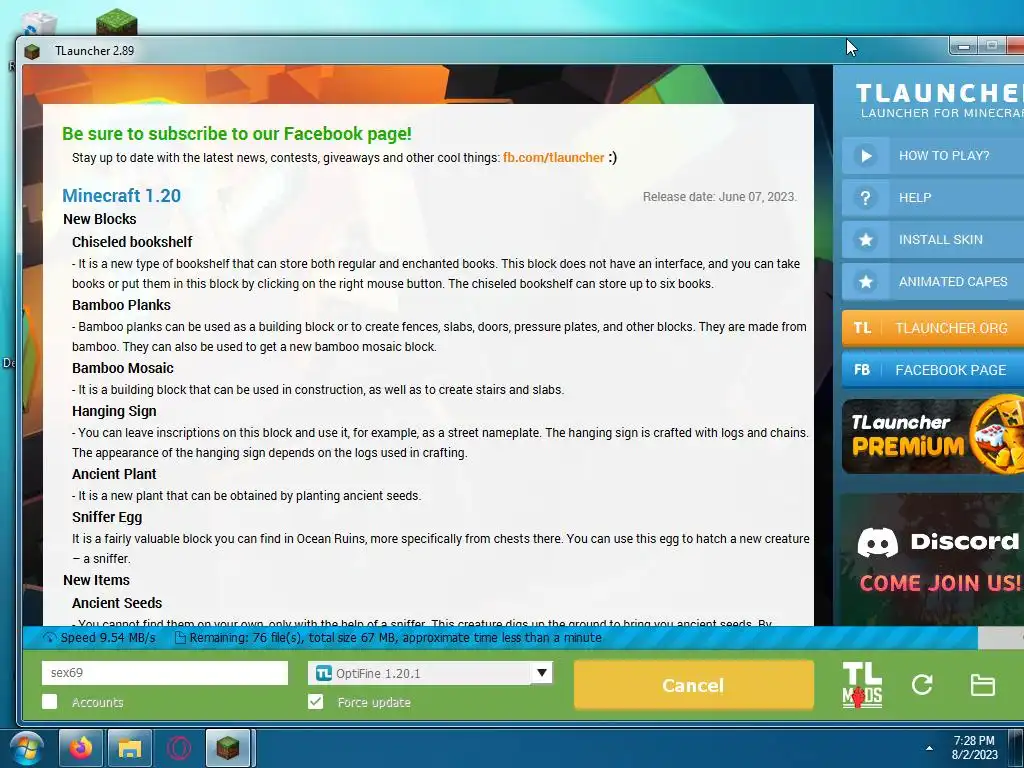
Task: Click the Recycle Bin desktop icon
Action: click(39, 23)
